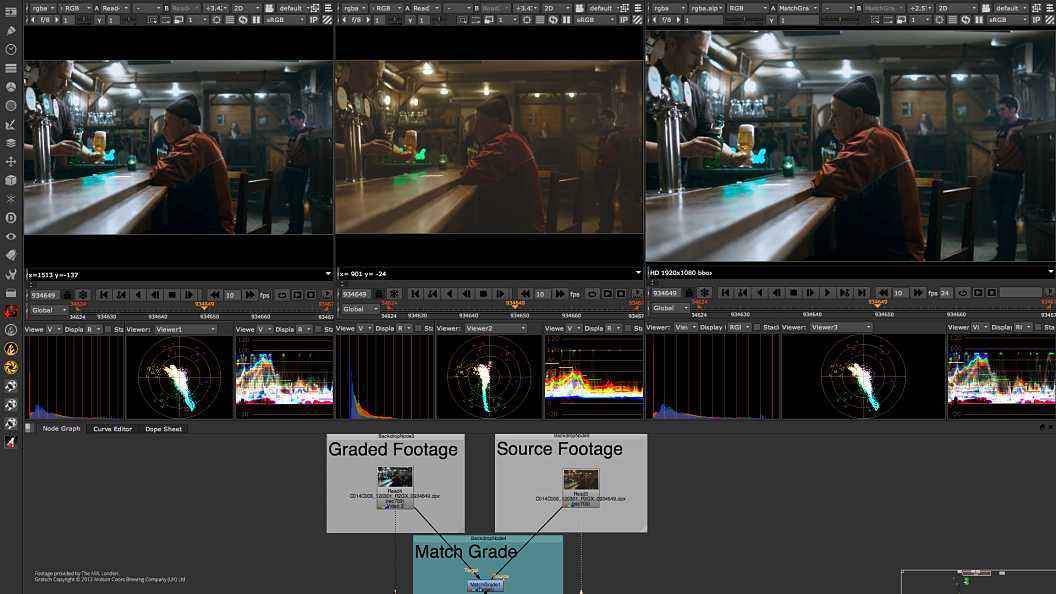Open the Viewer2 scope selector dropdown
Viewport: 1056px width, 594px height.
click(495, 329)
